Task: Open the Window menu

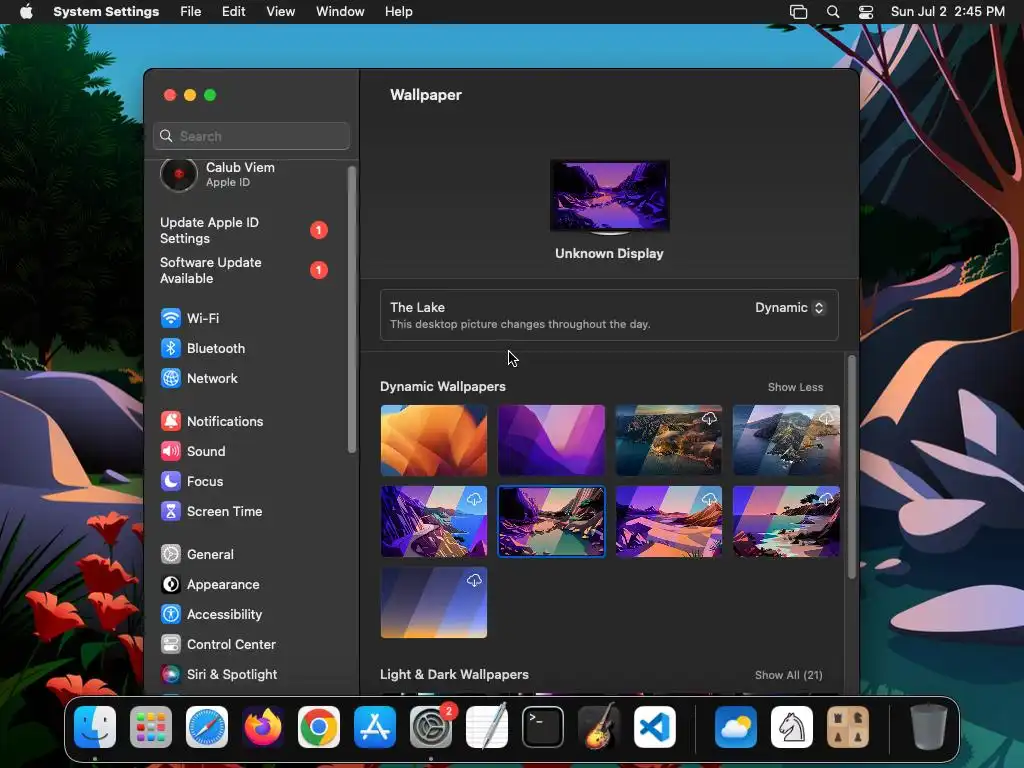Action: point(340,12)
